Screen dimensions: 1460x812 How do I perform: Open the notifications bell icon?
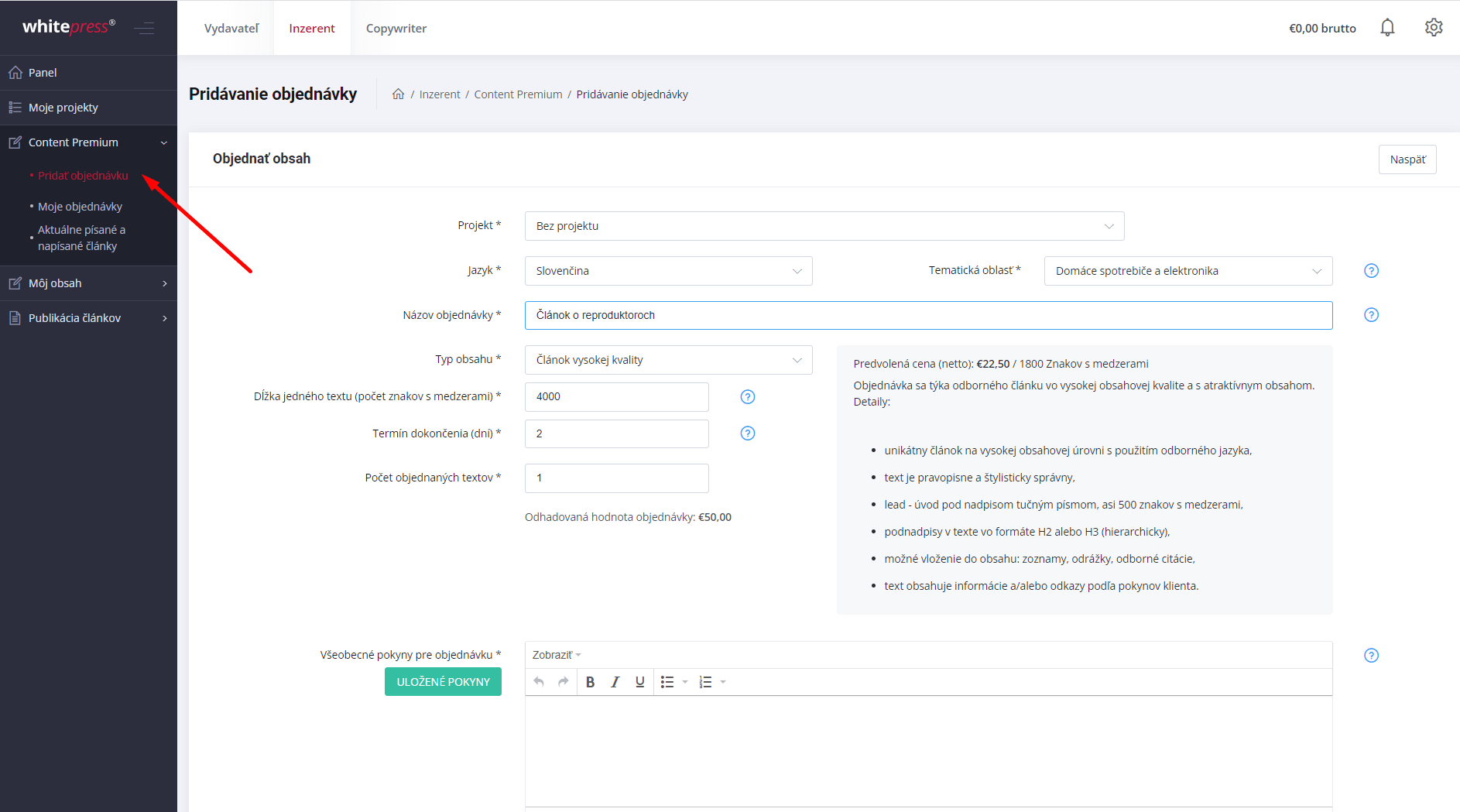point(1387,28)
